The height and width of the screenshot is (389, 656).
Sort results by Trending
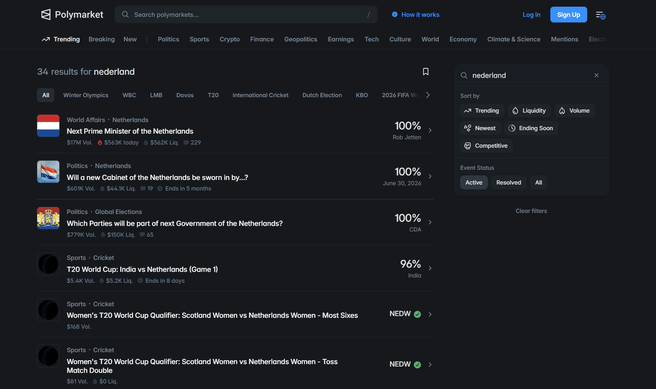[482, 110]
